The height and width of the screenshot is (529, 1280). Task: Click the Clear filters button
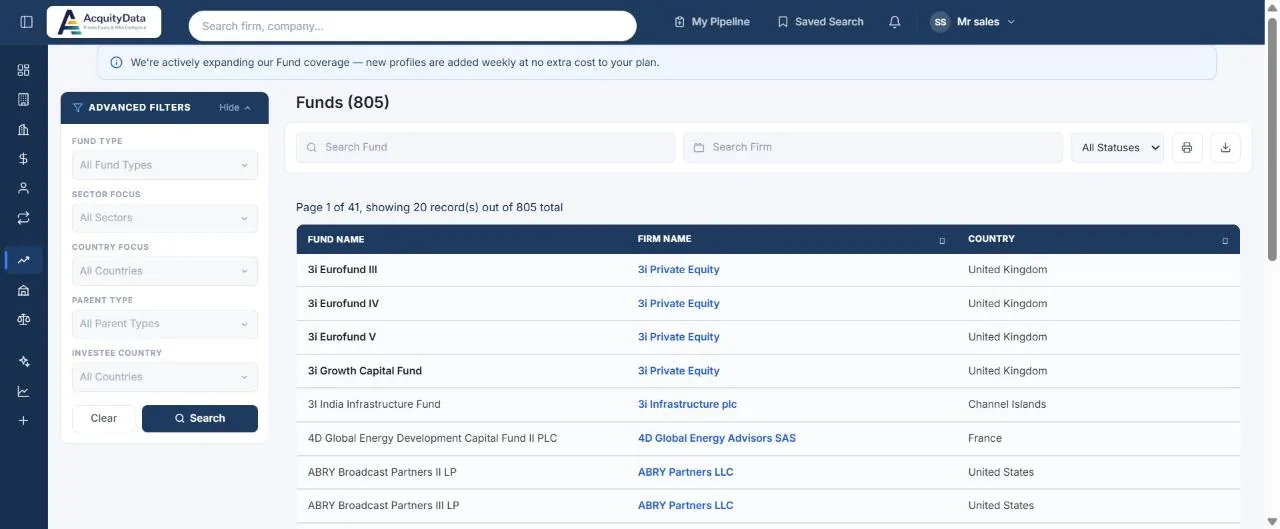(104, 418)
